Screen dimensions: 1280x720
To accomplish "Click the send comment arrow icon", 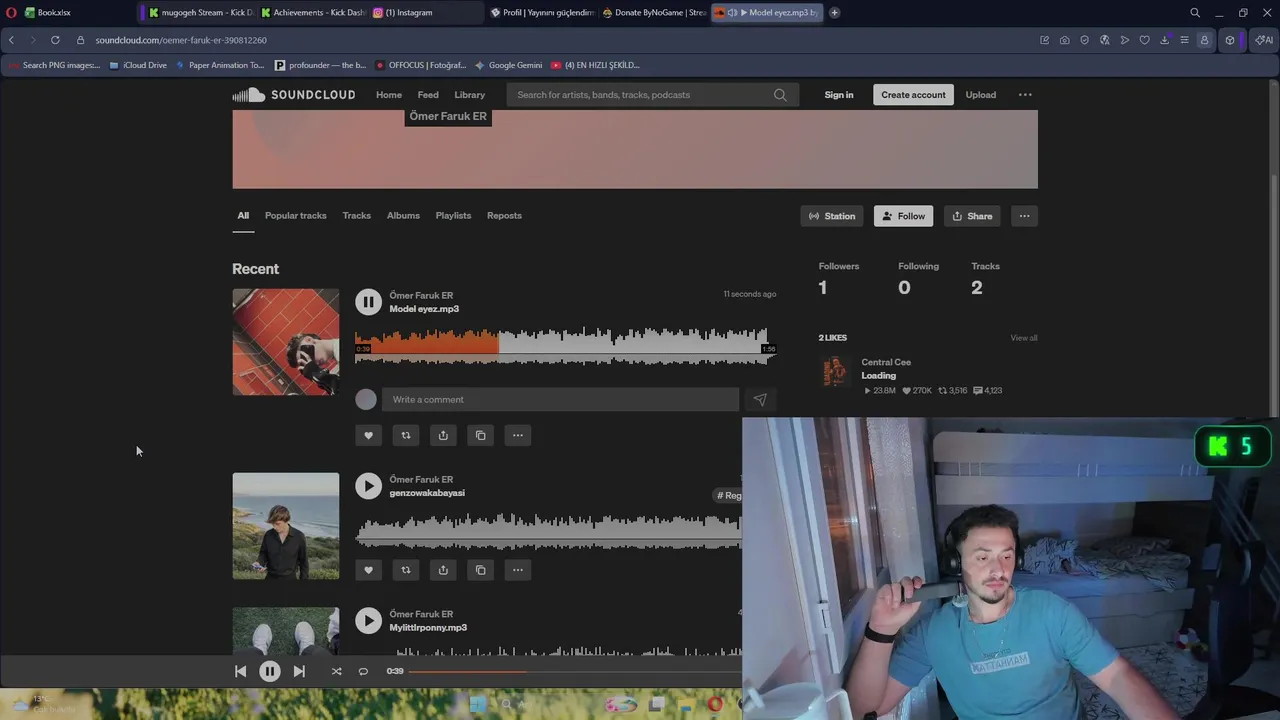I will pyautogui.click(x=760, y=400).
